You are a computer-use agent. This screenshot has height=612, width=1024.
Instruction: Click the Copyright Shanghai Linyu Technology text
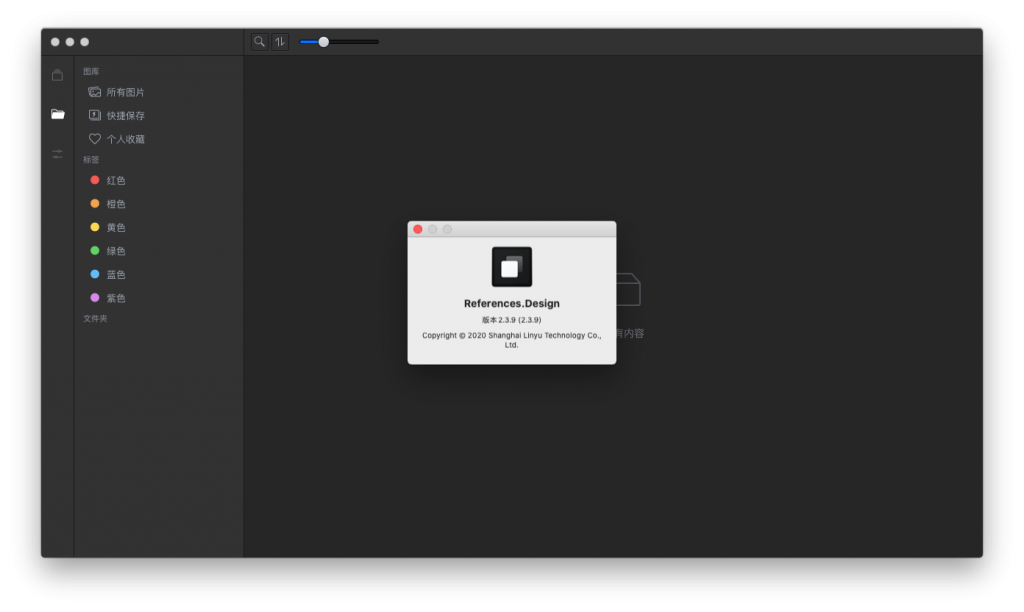511,340
